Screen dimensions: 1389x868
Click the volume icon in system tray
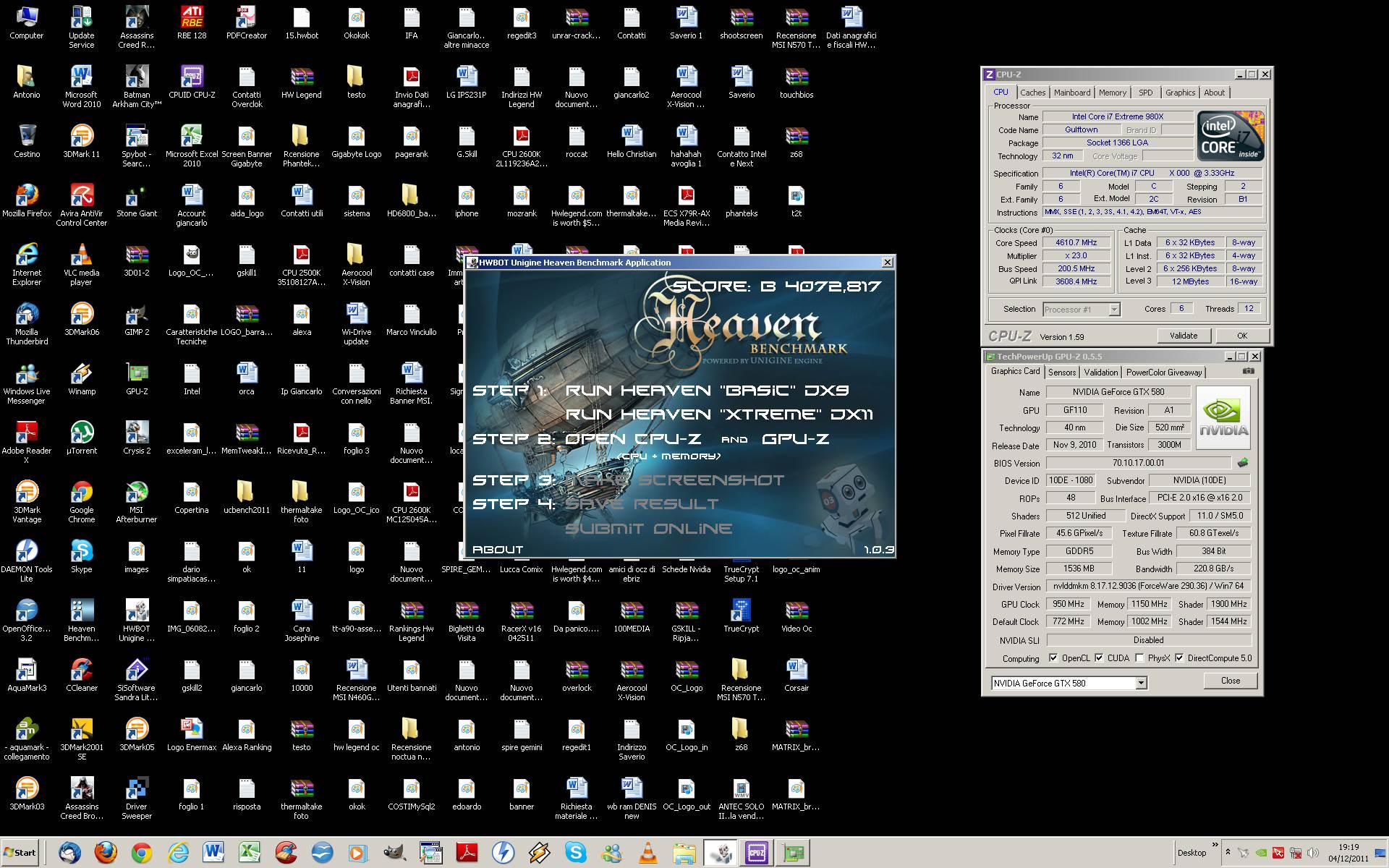(1312, 853)
